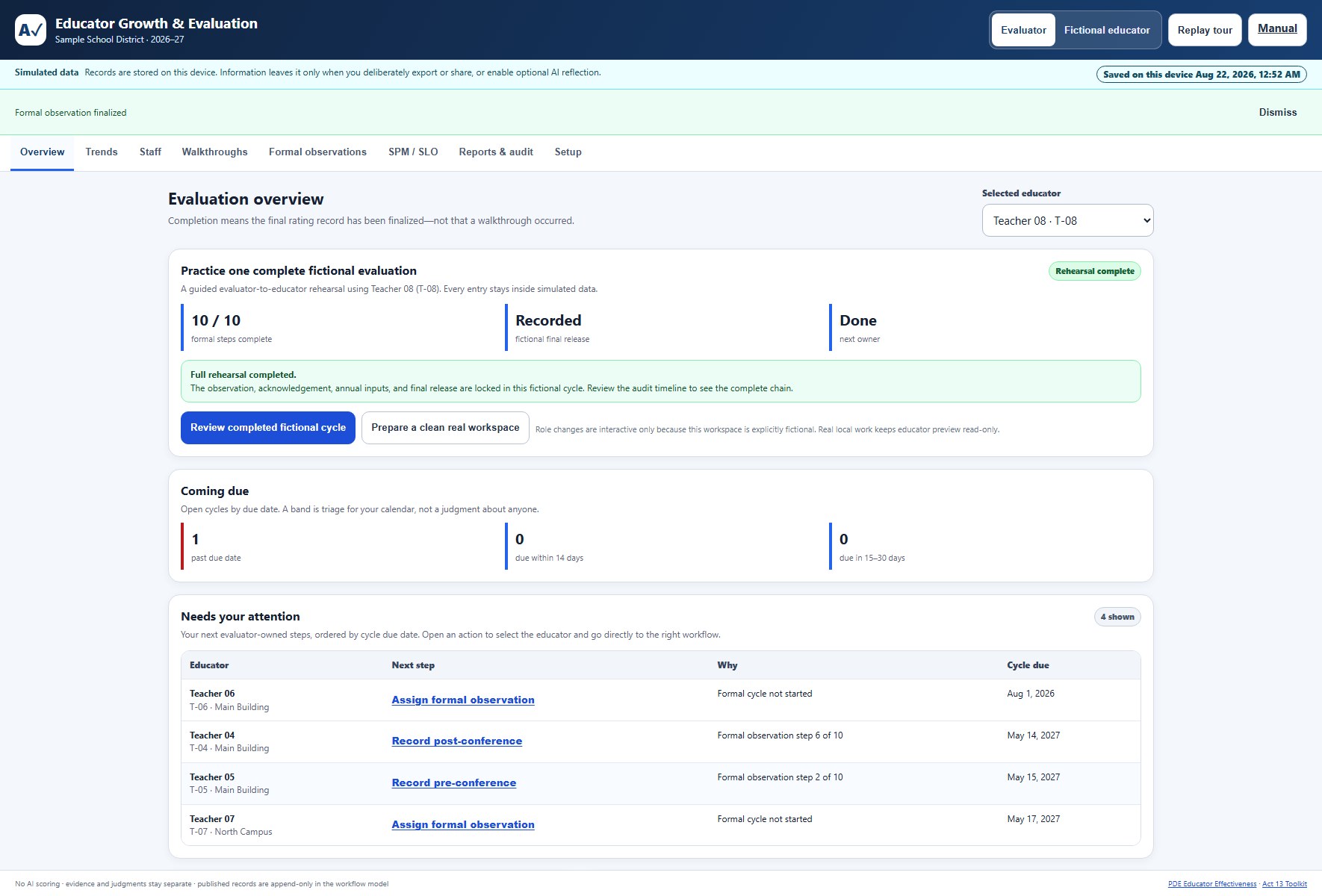Click the past due date count card
Image resolution: width=1322 pixels, height=896 pixels.
337,547
